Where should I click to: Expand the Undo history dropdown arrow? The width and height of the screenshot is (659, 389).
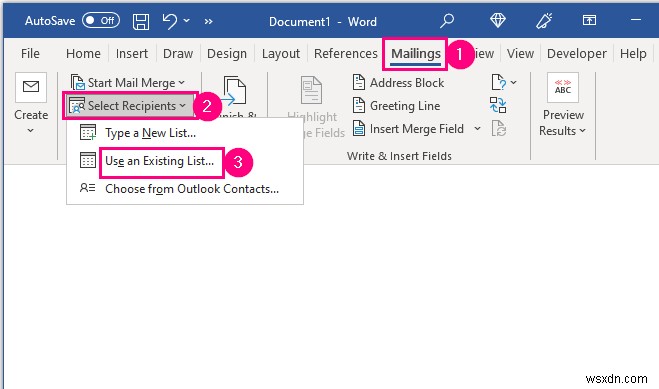click(x=187, y=20)
